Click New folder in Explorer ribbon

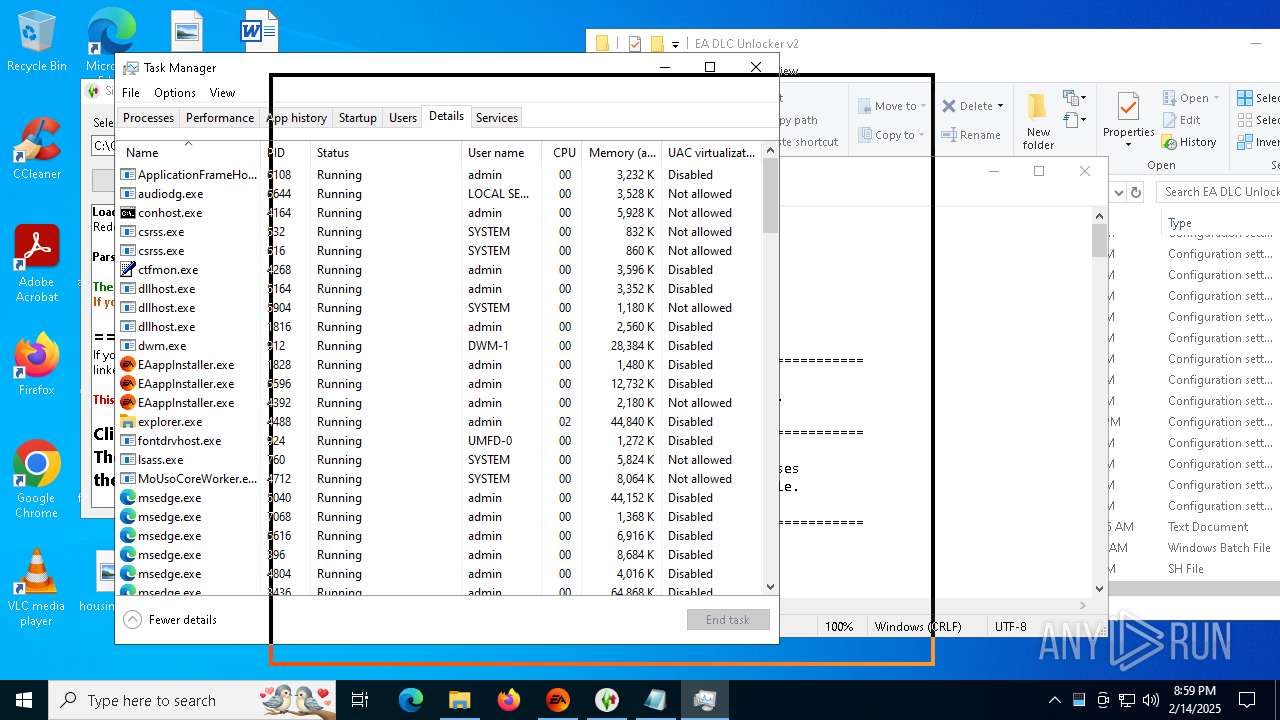[x=1038, y=120]
